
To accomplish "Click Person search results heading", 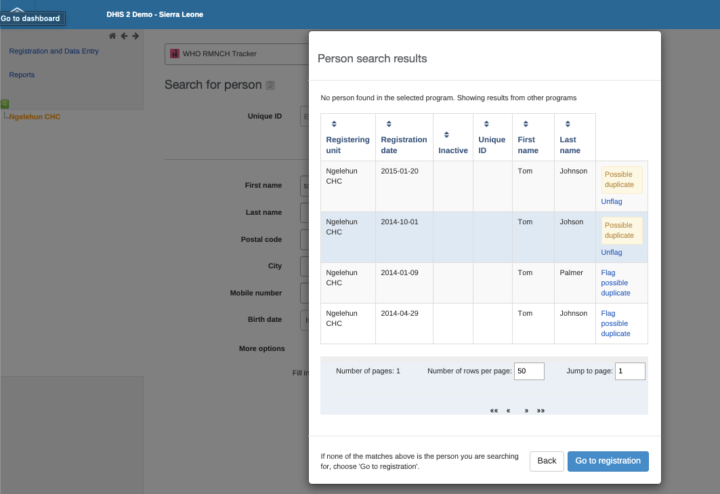I will (372, 59).
